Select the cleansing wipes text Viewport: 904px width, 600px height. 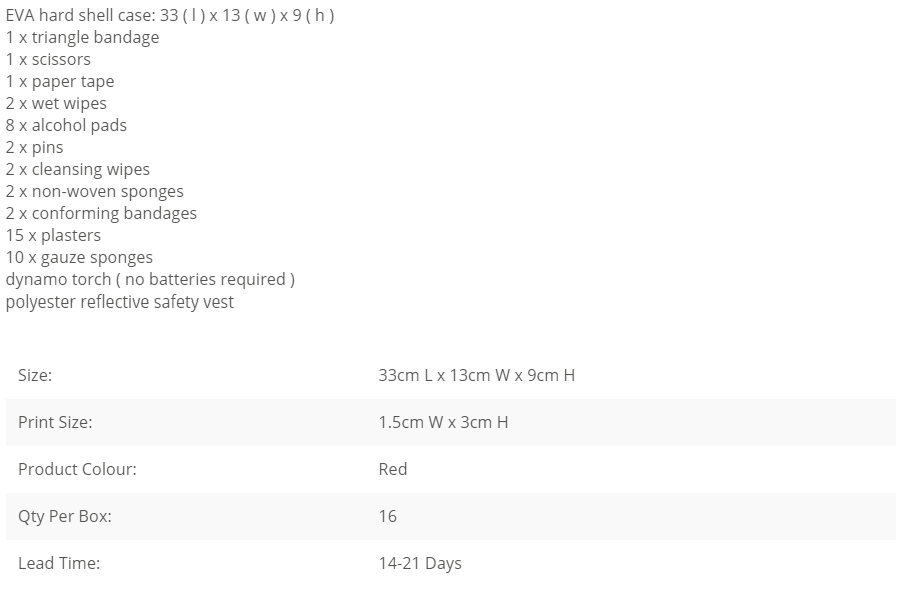coord(78,169)
